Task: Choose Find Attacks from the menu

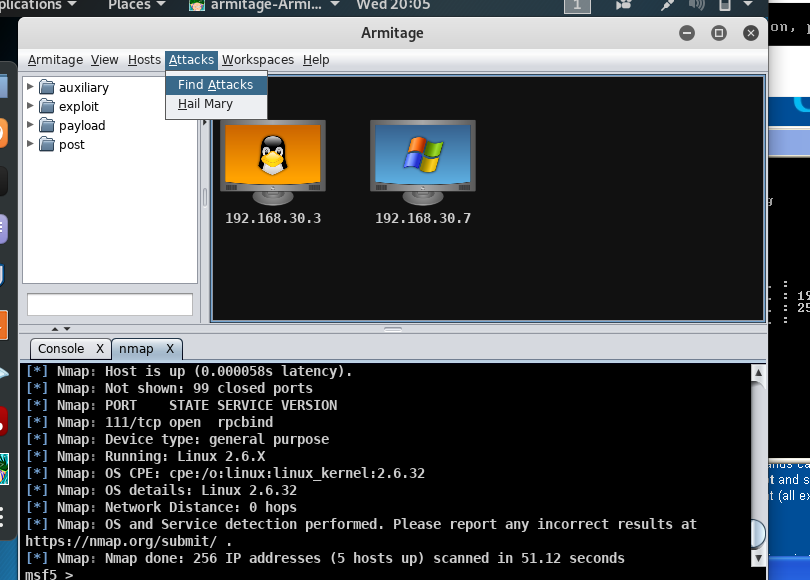Action: pos(216,85)
